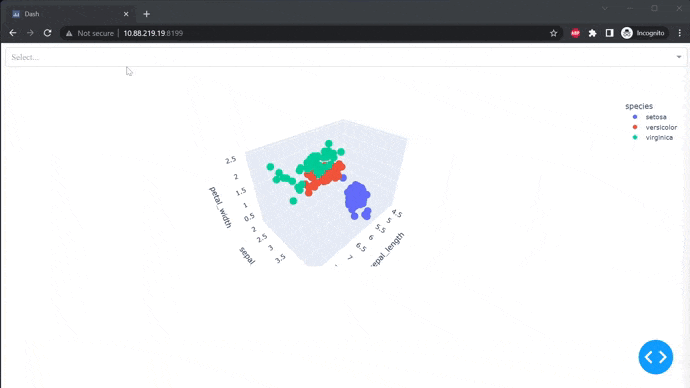The width and height of the screenshot is (690, 388).
Task: Click the blue setosa point cluster
Action: click(x=356, y=197)
